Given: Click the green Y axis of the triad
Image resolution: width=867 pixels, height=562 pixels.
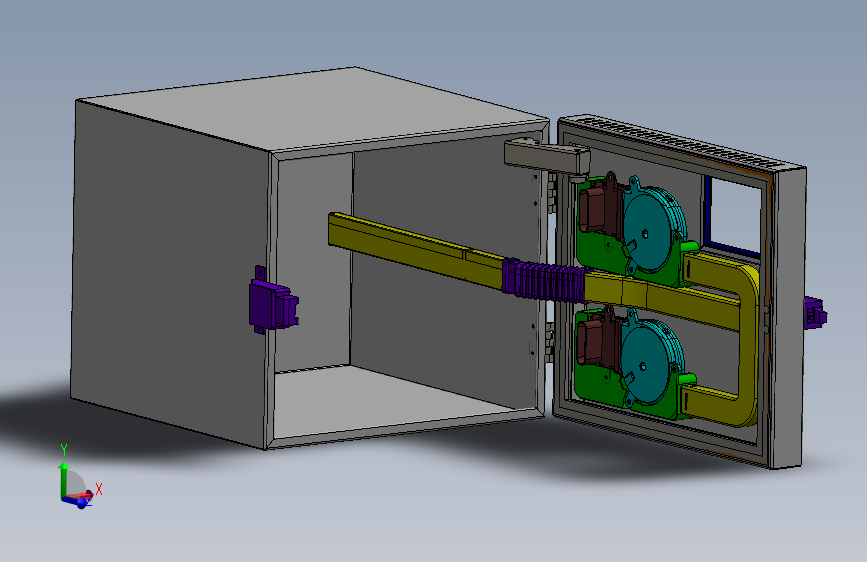Looking at the screenshot, I should click(x=64, y=479).
